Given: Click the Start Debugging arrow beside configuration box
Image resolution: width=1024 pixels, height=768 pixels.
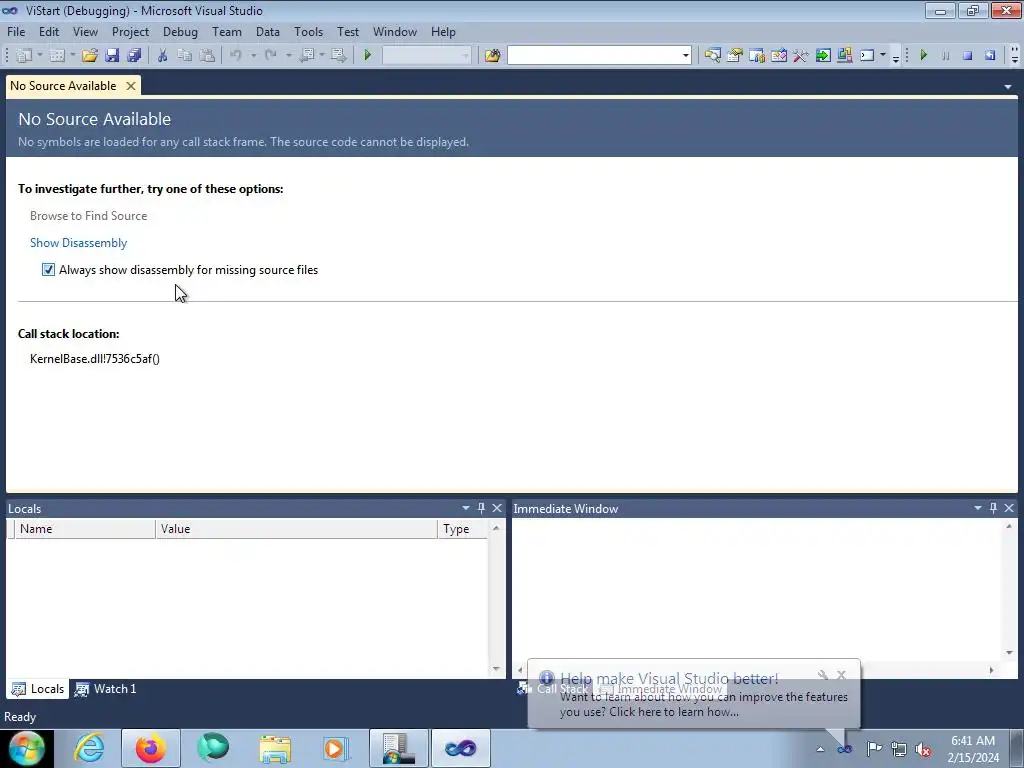Looking at the screenshot, I should click(368, 56).
